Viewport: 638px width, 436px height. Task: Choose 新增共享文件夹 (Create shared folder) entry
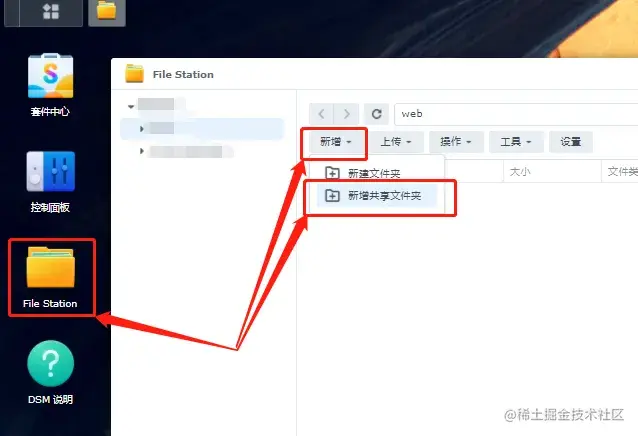(376, 196)
